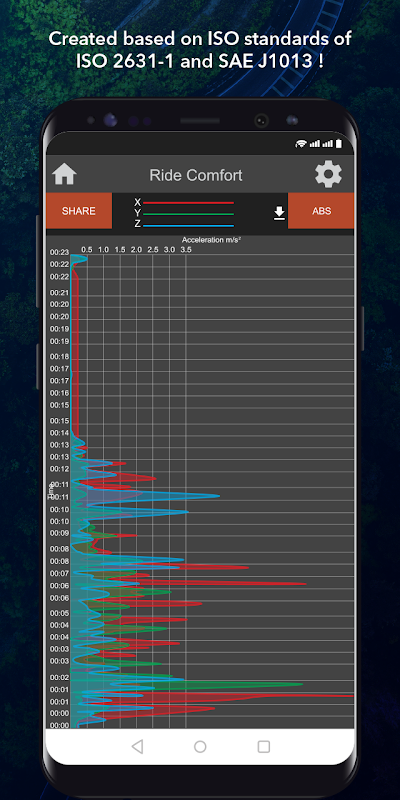Screen dimensions: 400x800
Task: Select the green Y axis legend line
Action: (188, 214)
